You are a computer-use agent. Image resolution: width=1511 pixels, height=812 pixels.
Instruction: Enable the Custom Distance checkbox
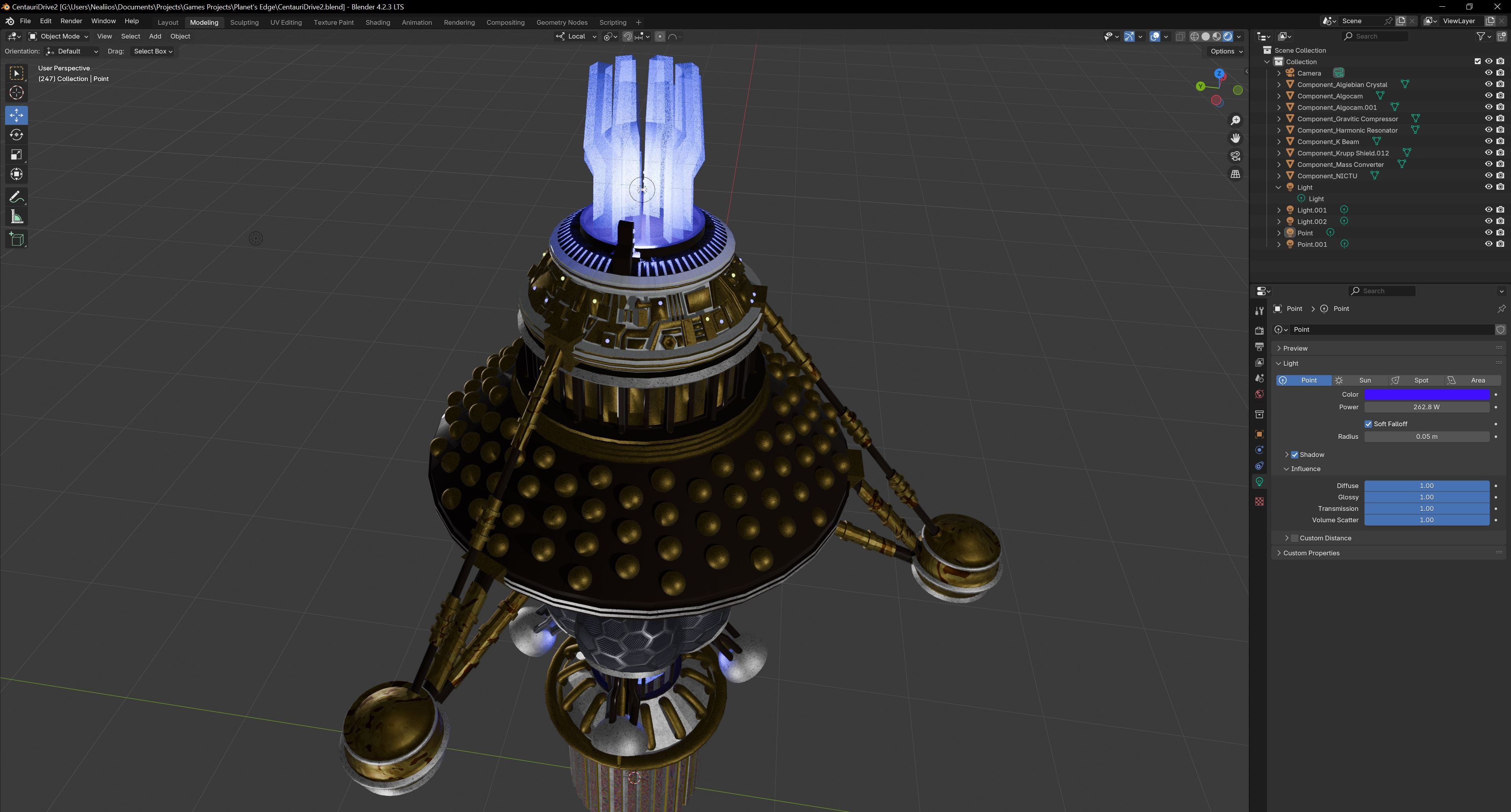(1294, 538)
